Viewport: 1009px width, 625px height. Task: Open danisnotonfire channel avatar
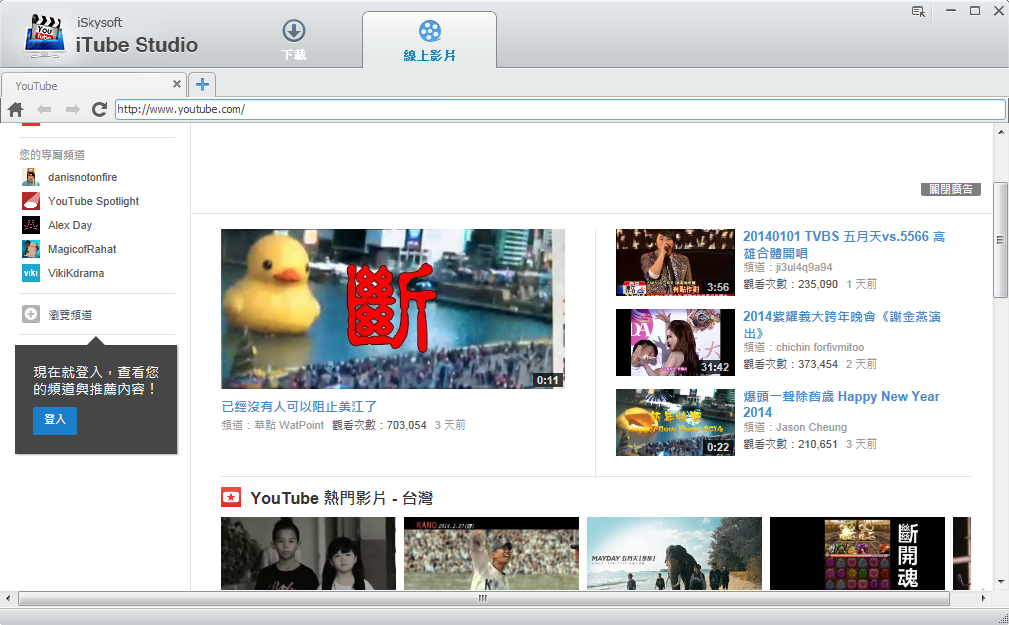pyautogui.click(x=31, y=177)
